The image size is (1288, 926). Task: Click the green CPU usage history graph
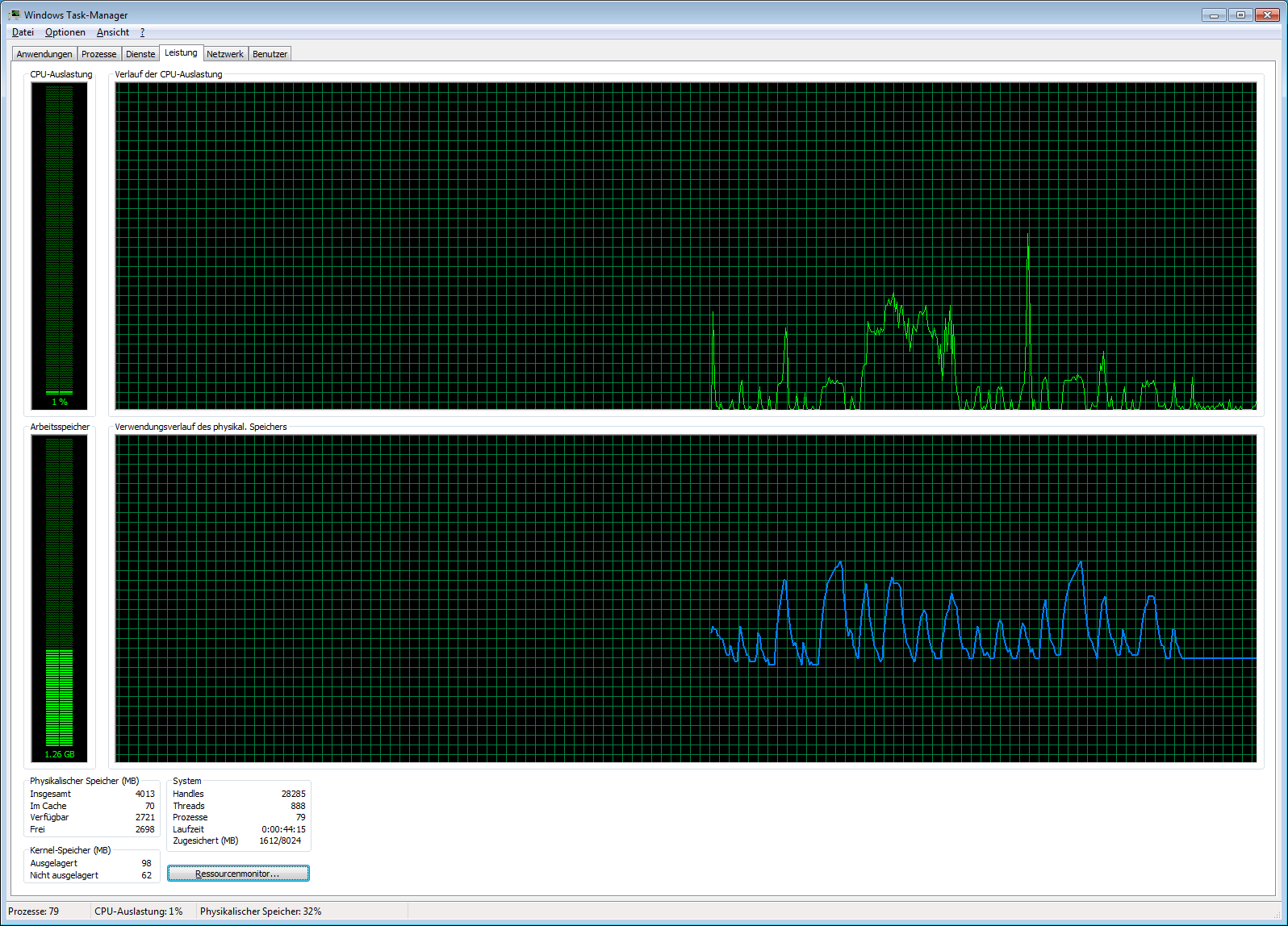[685, 246]
